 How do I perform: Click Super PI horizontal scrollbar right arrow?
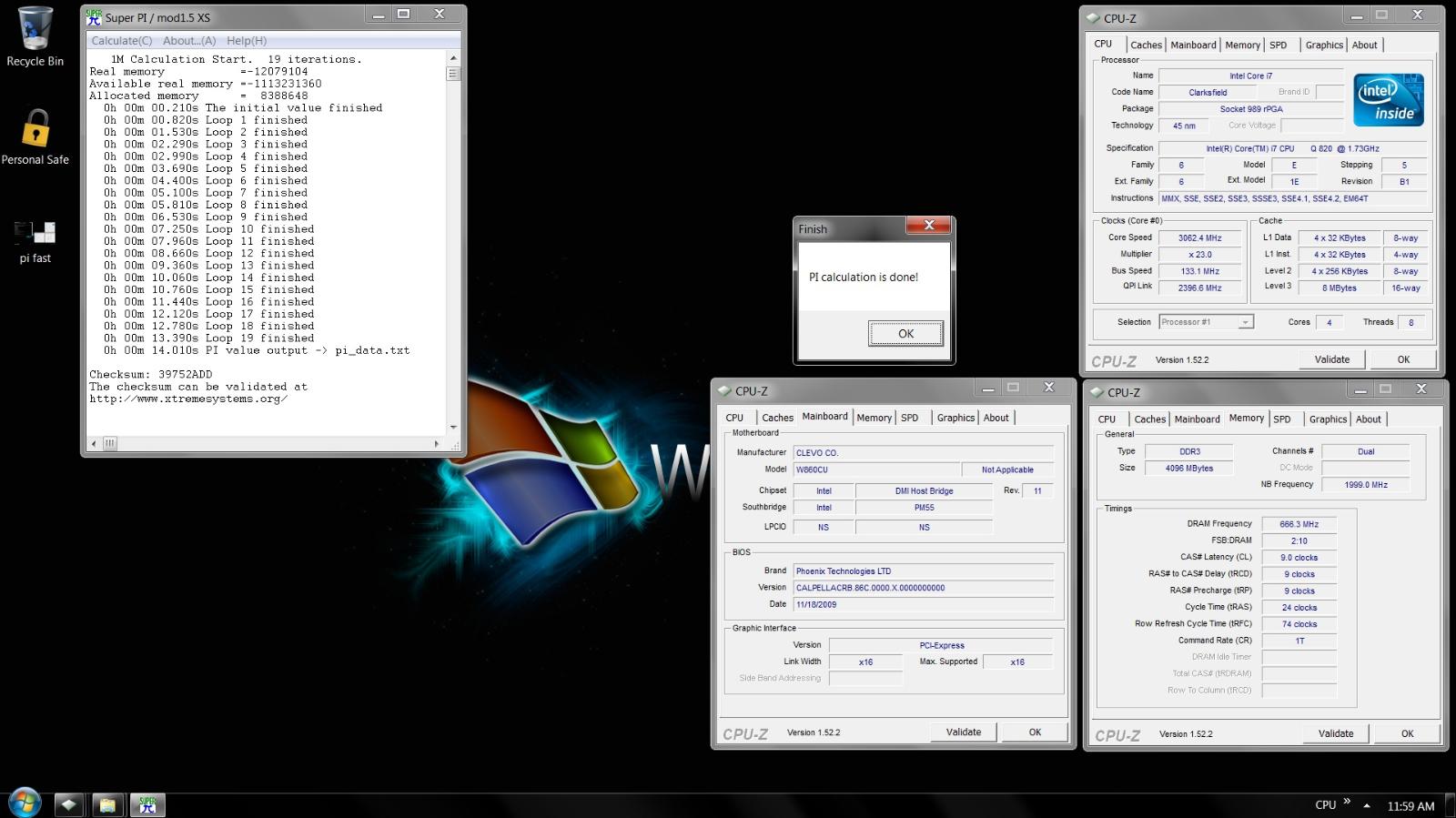point(437,444)
